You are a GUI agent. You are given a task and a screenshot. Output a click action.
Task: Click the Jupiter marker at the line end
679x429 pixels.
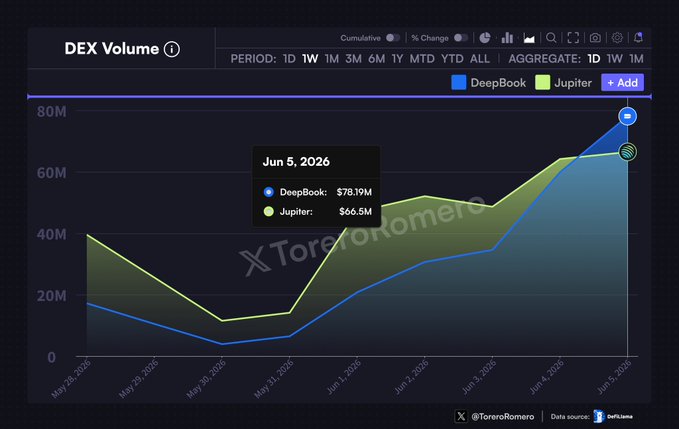point(627,152)
